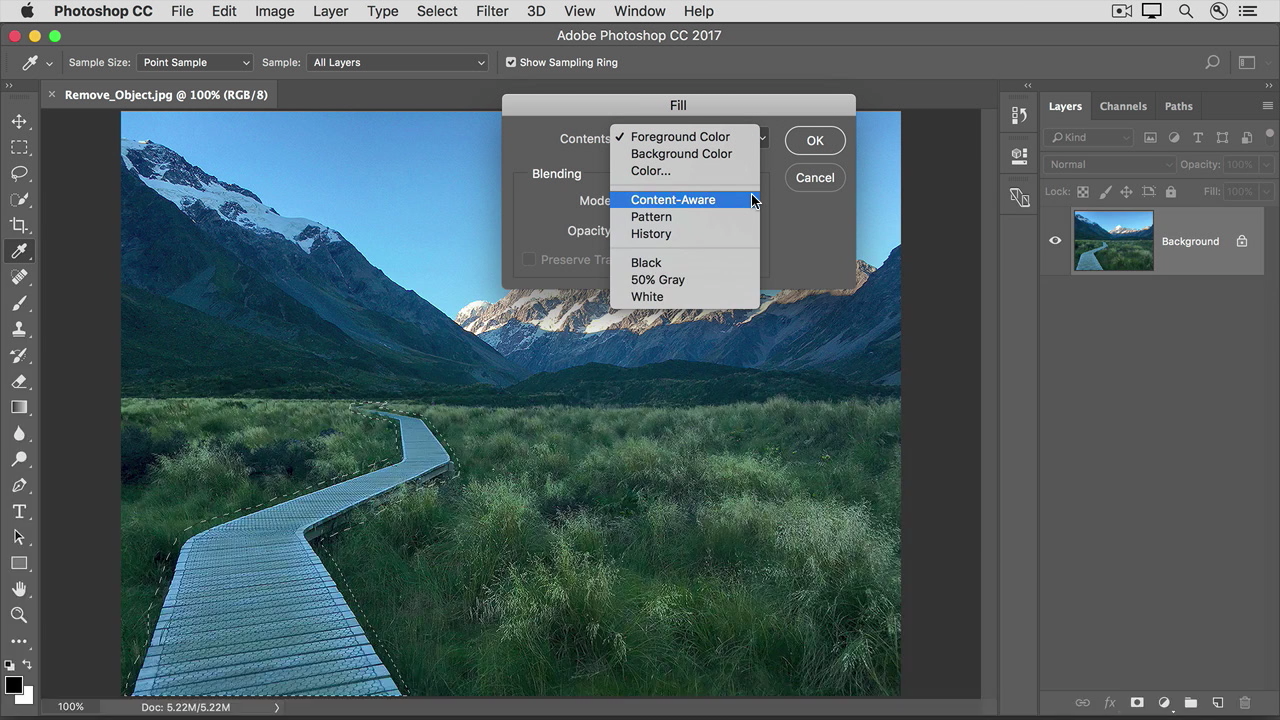Switch to the Channels tab
The height and width of the screenshot is (720, 1280).
pyautogui.click(x=1122, y=106)
